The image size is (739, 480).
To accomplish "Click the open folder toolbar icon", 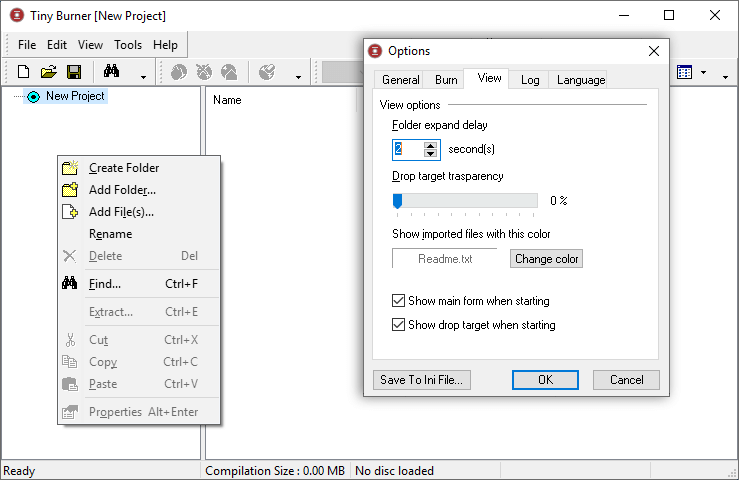I will tap(48, 72).
